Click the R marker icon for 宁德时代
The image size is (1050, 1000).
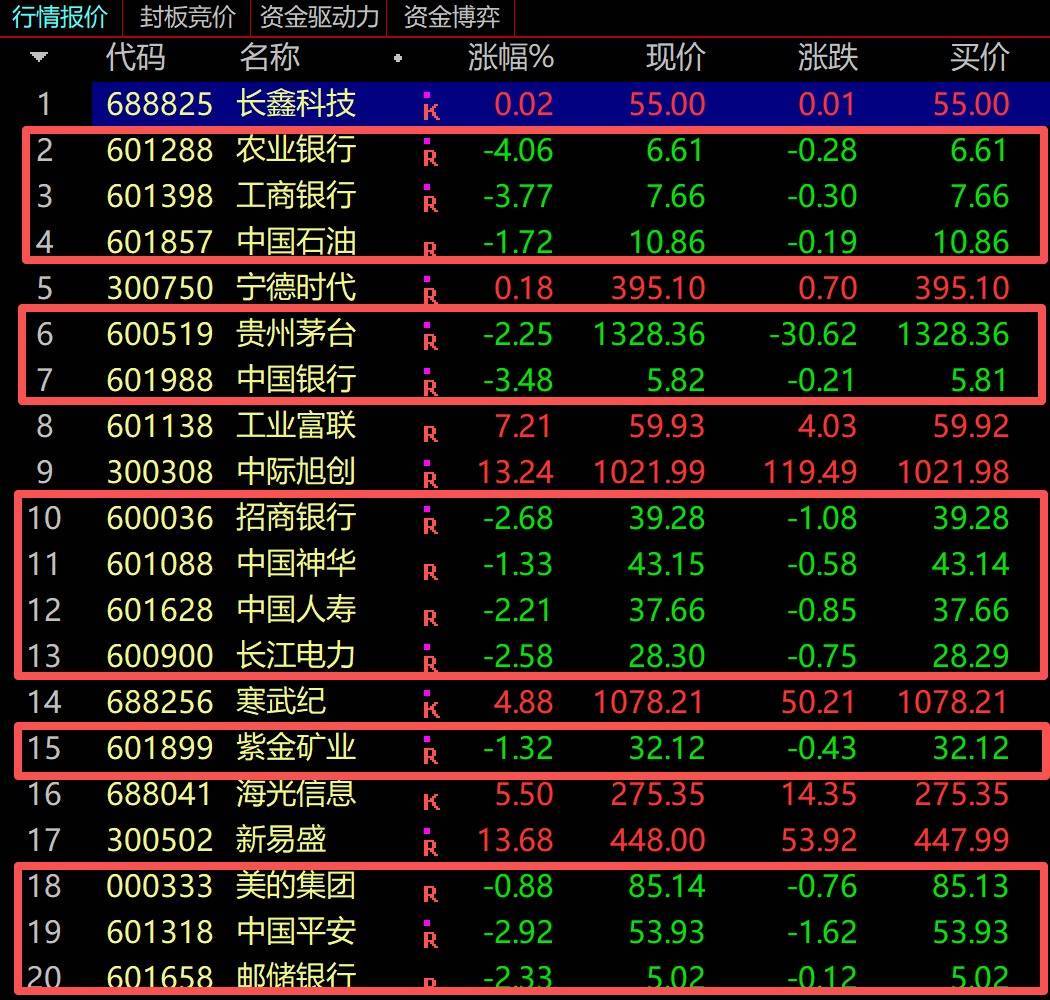pos(430,291)
